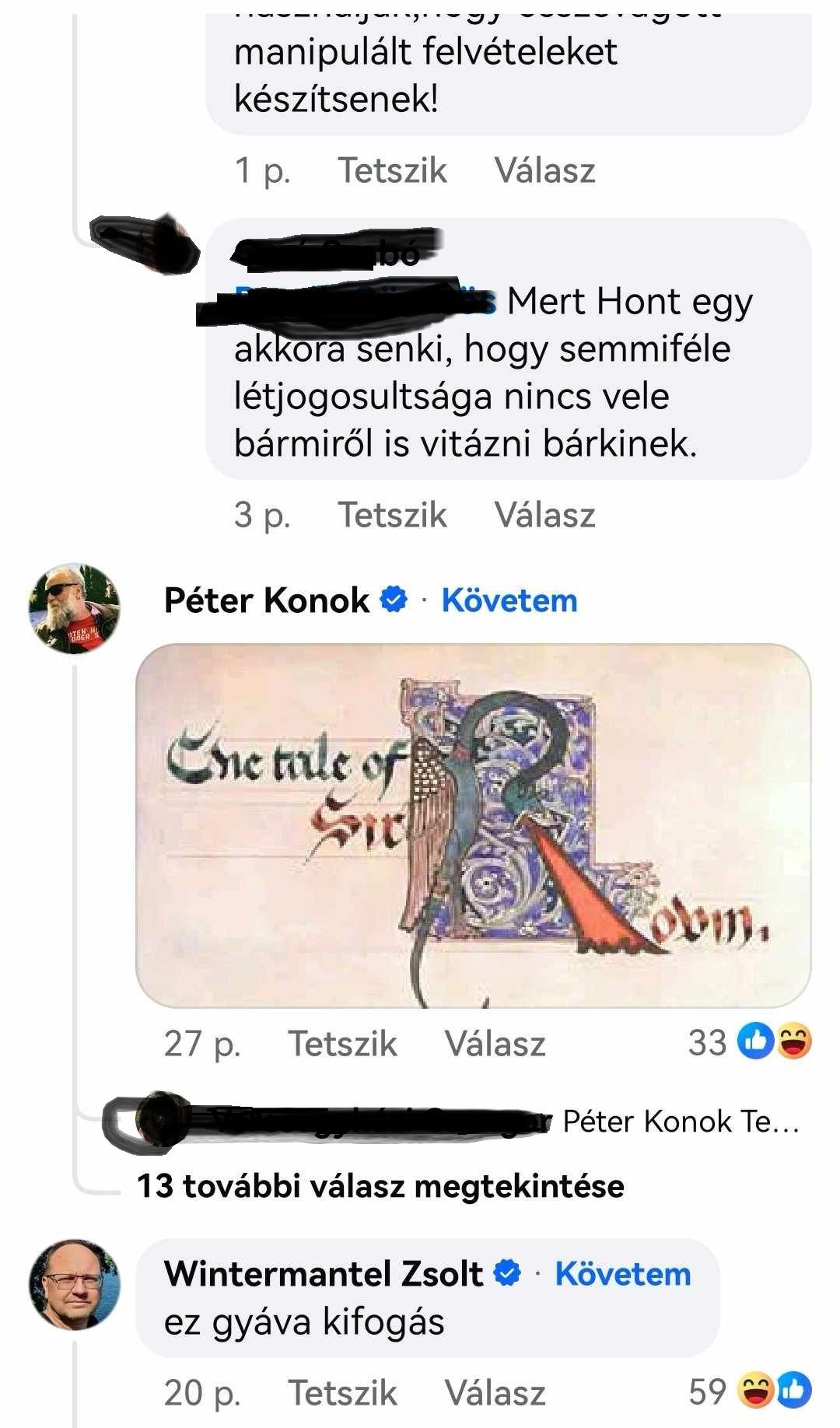View like reaction icon on Konok's comment
This screenshot has height=1428, width=840.
(756, 1041)
